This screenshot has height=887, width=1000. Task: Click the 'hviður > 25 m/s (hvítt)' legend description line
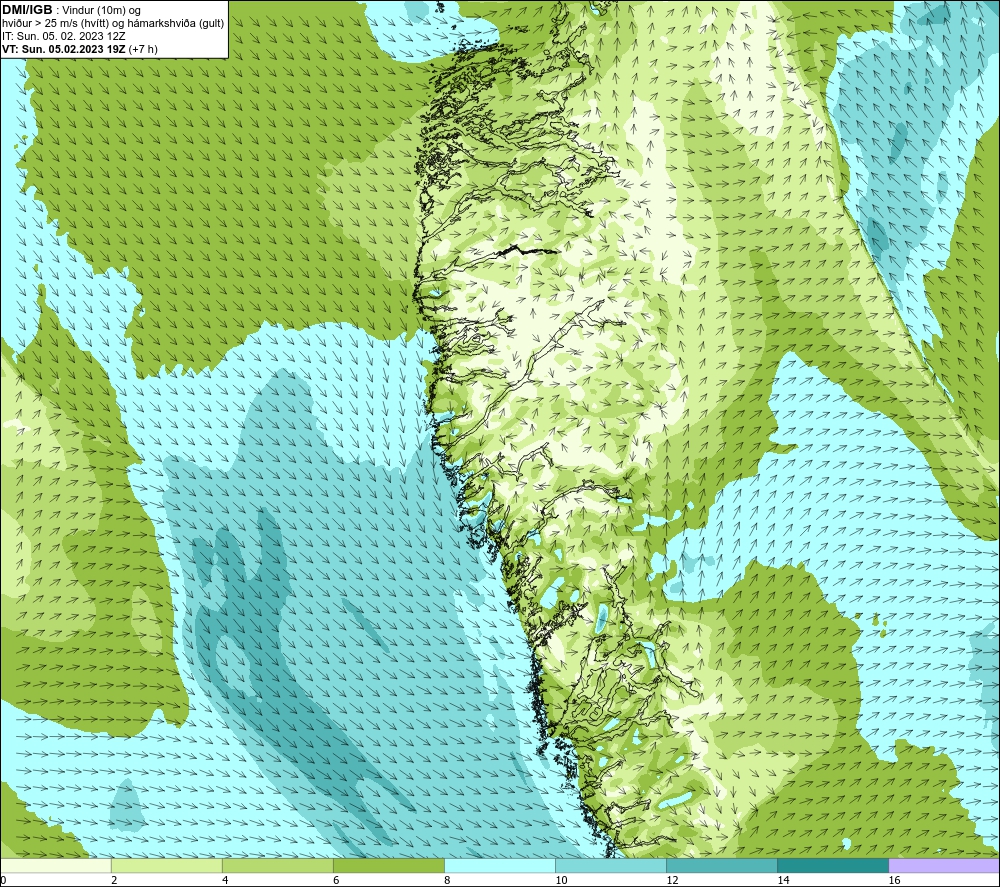[x=113, y=24]
